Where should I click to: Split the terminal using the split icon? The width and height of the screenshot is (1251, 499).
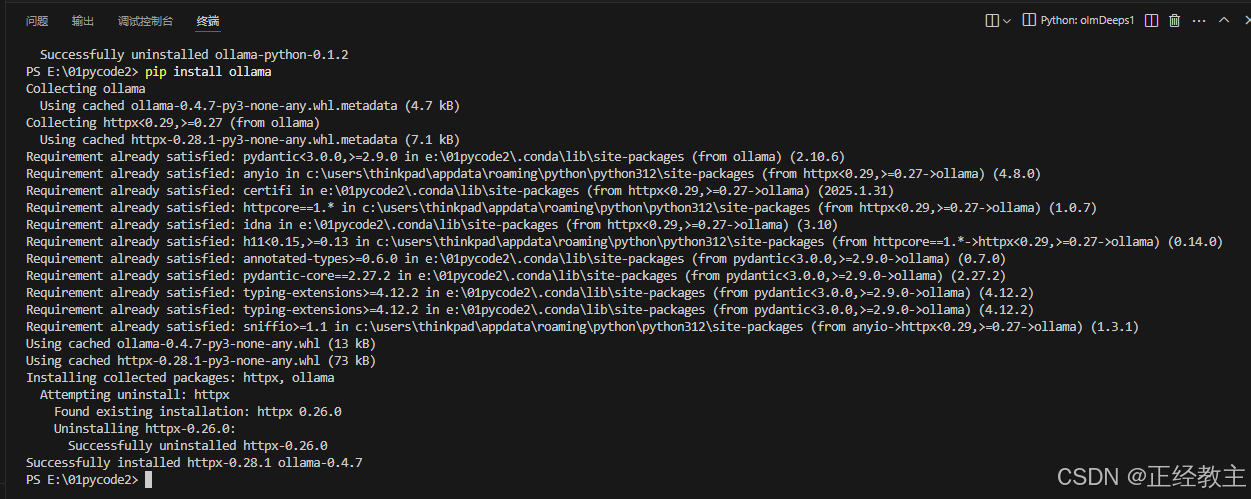[x=1152, y=20]
